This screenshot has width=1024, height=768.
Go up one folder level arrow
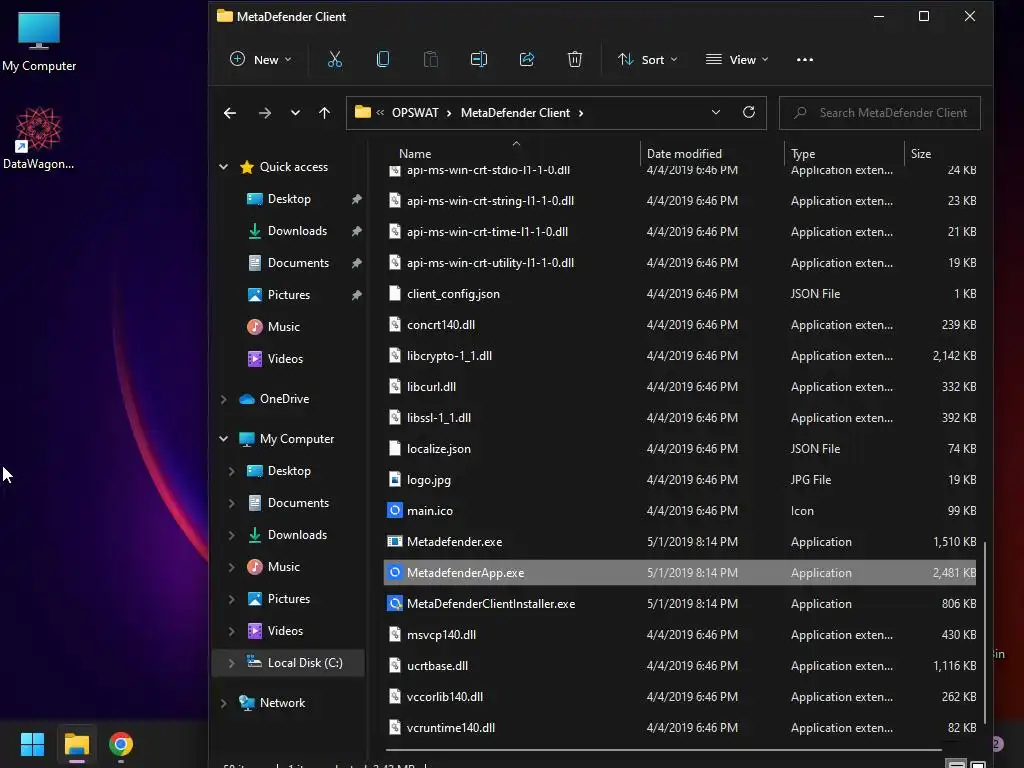325,113
